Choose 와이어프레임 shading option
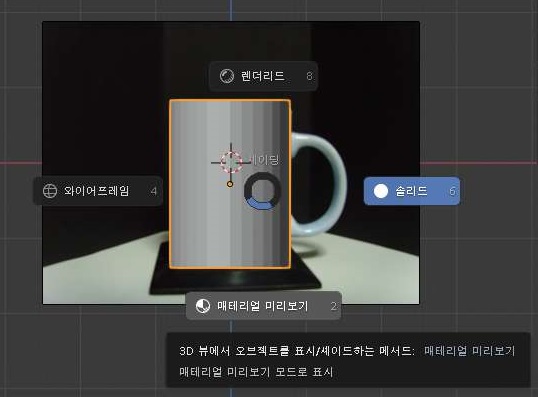This screenshot has height=397, width=538. tap(98, 191)
